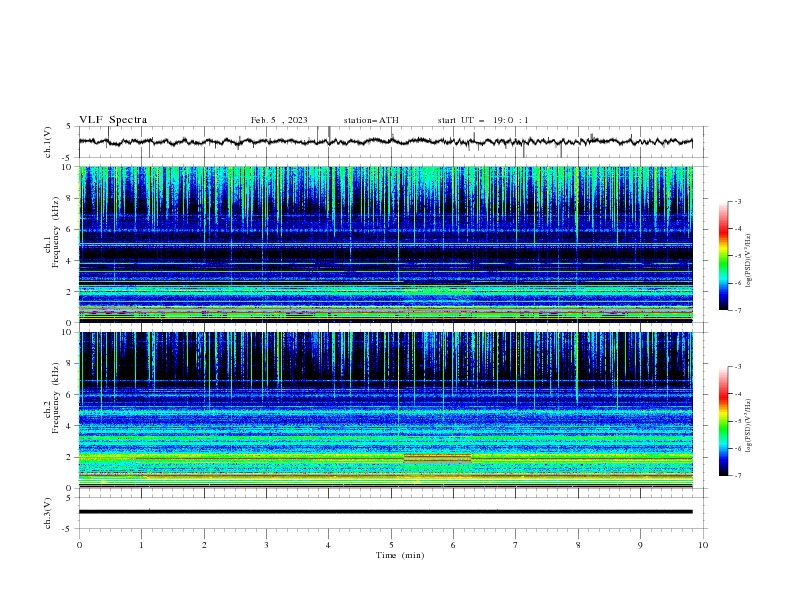
Task: Click the ch.1 "Frequency (kHz)" axis title
Action: point(55,232)
